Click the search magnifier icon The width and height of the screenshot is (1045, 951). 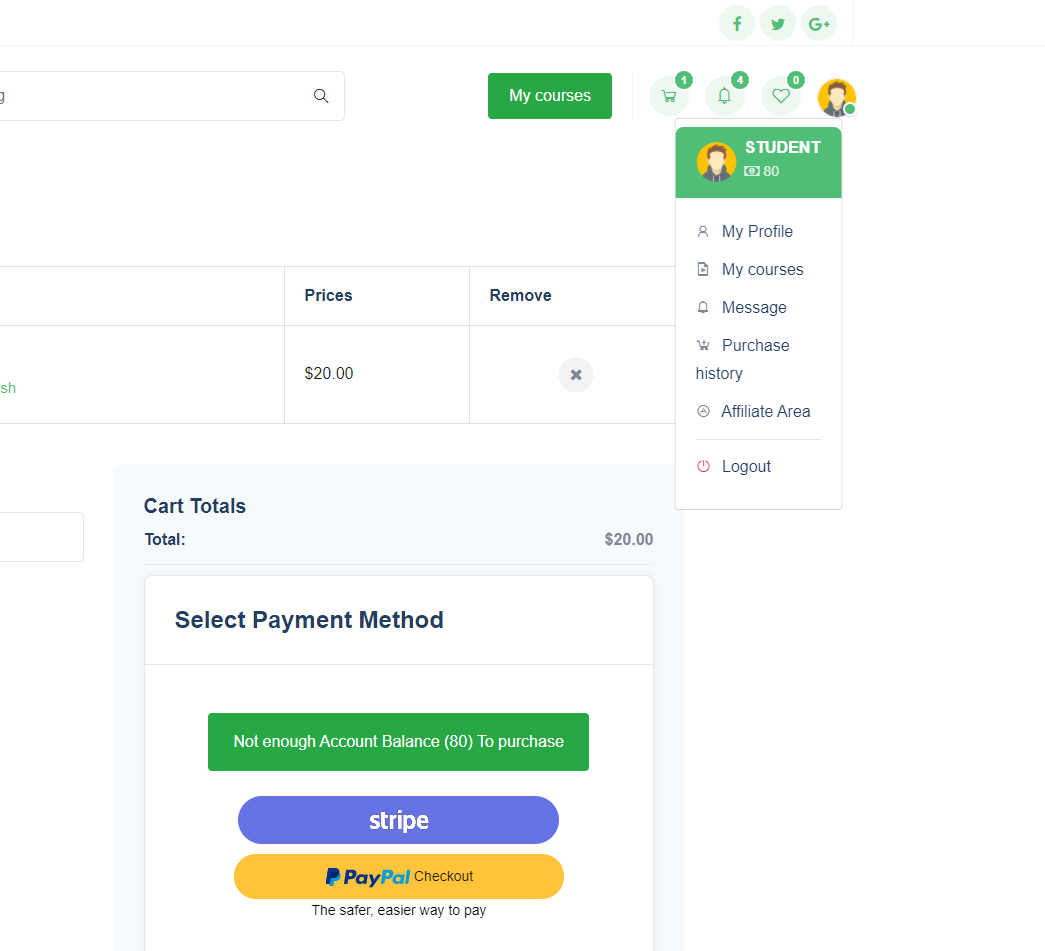tap(321, 96)
